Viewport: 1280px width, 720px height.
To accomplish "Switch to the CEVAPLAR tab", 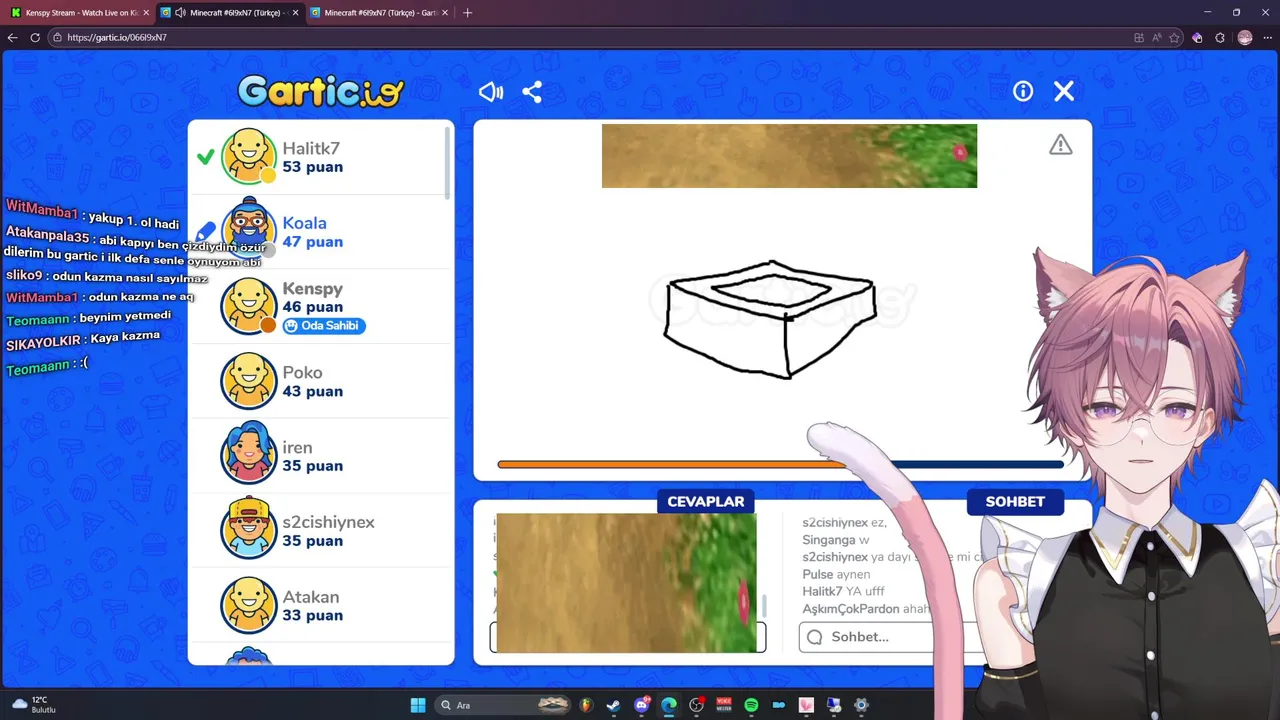I will pos(706,502).
